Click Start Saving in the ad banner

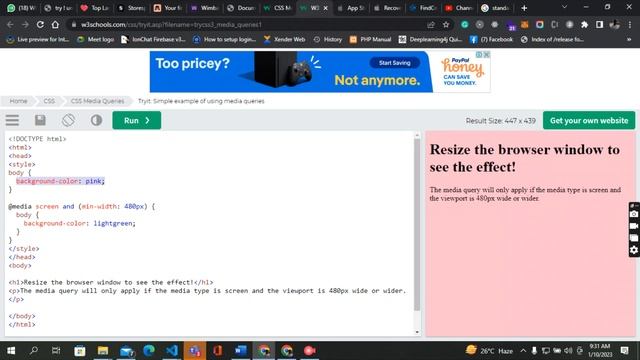[x=395, y=63]
